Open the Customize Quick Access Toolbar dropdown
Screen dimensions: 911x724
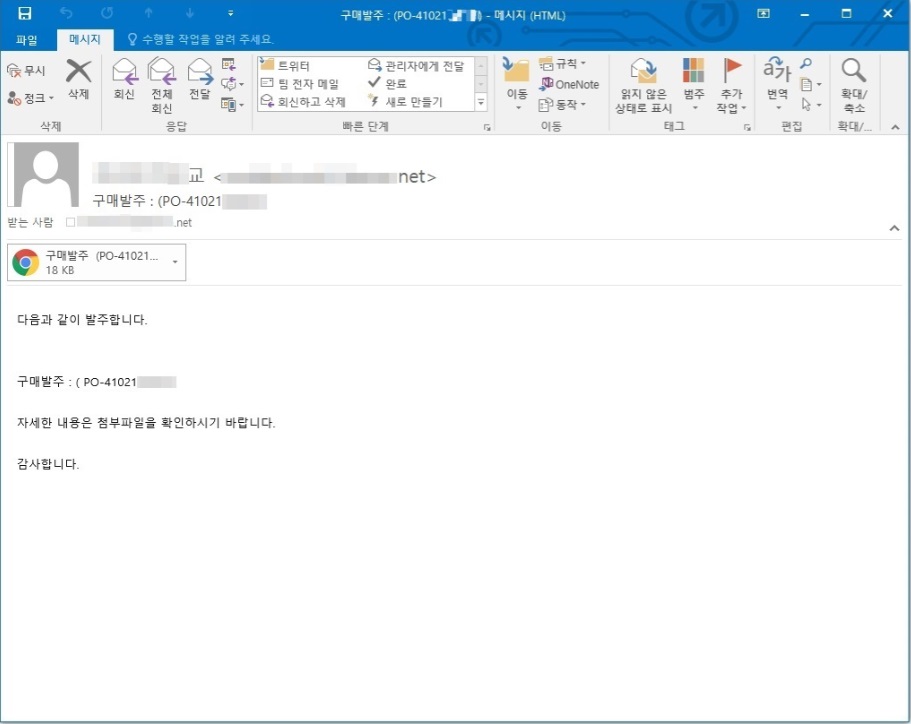tap(231, 13)
